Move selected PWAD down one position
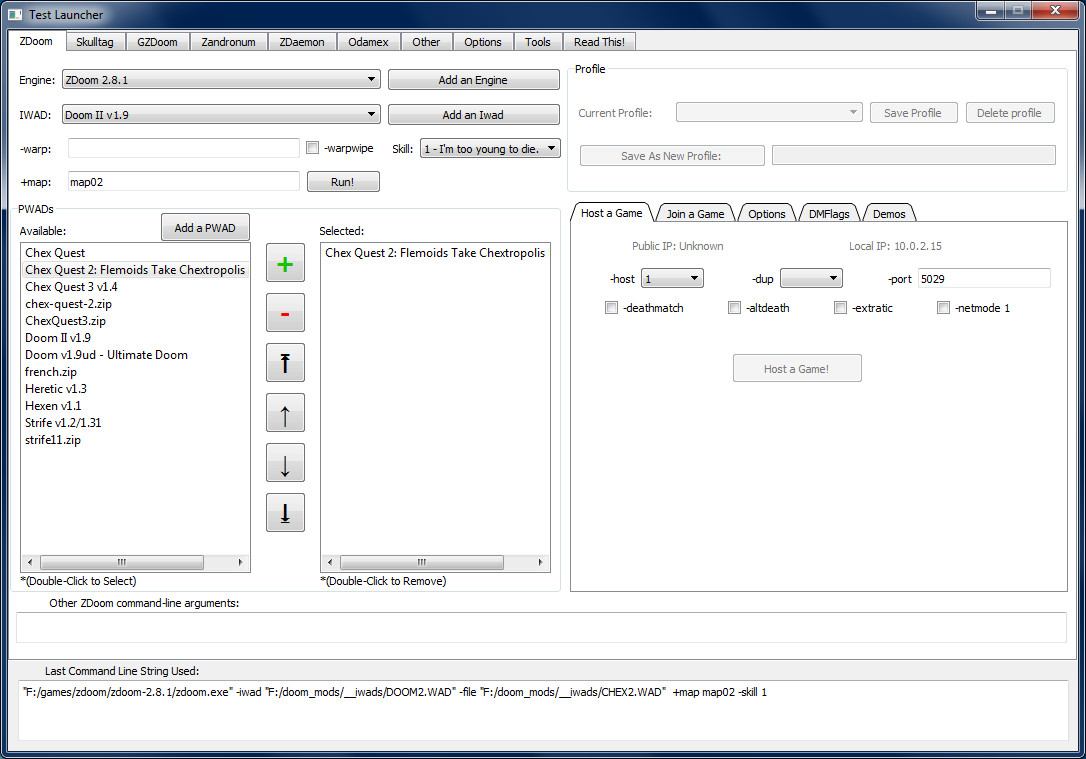The width and height of the screenshot is (1086, 759). pos(285,463)
